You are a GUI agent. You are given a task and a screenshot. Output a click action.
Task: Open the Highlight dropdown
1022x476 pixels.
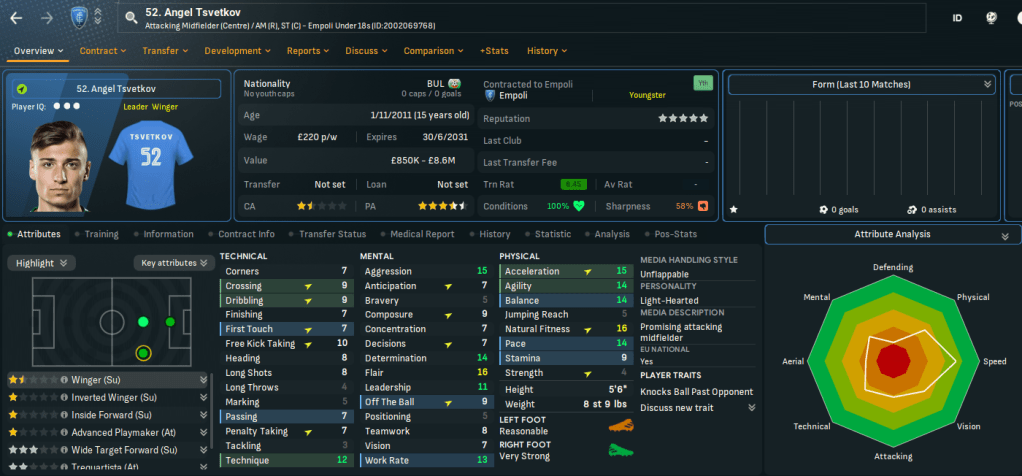(42, 263)
